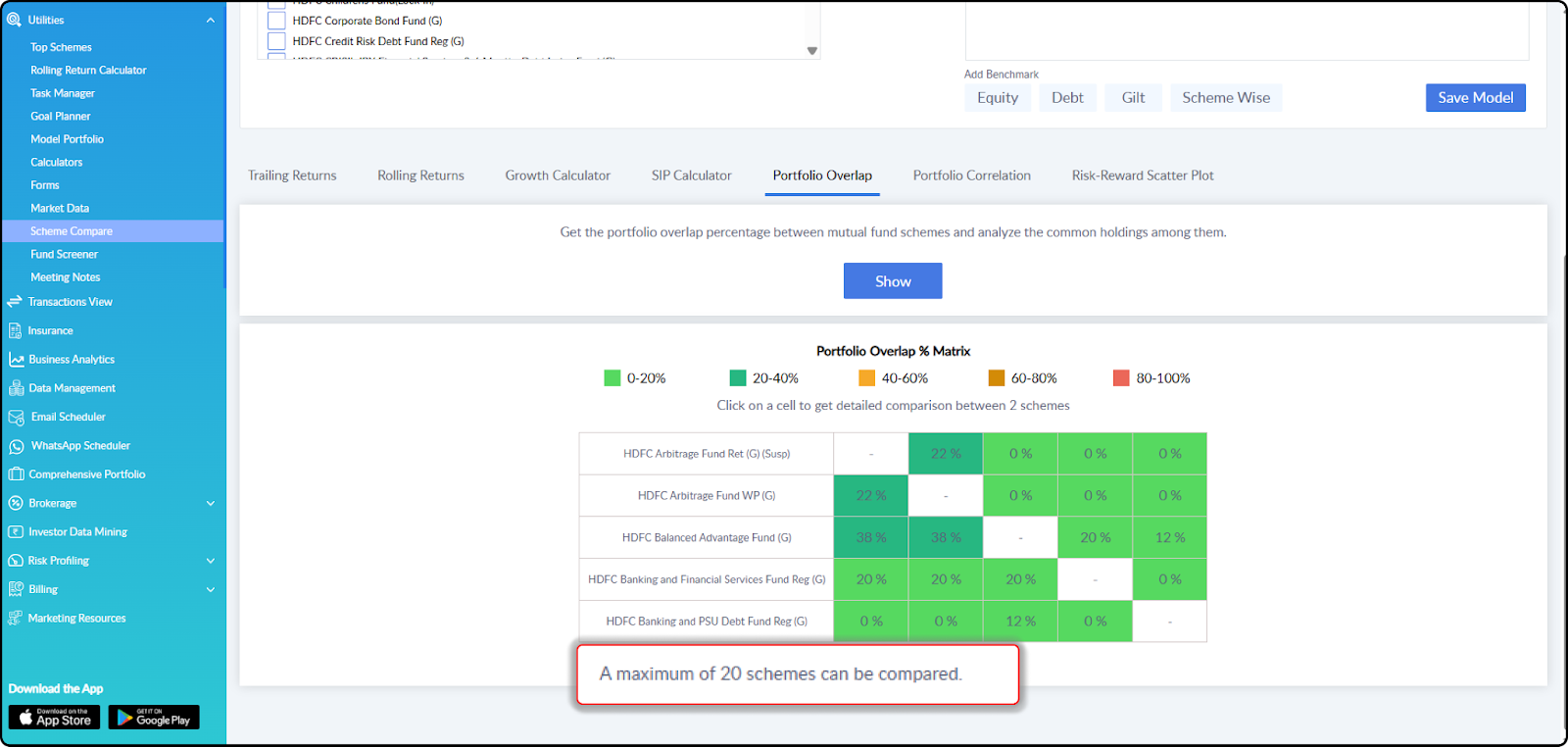Click the 40-60% legend color swatch
Viewport: 1568px width, 747px height.
[x=866, y=378]
